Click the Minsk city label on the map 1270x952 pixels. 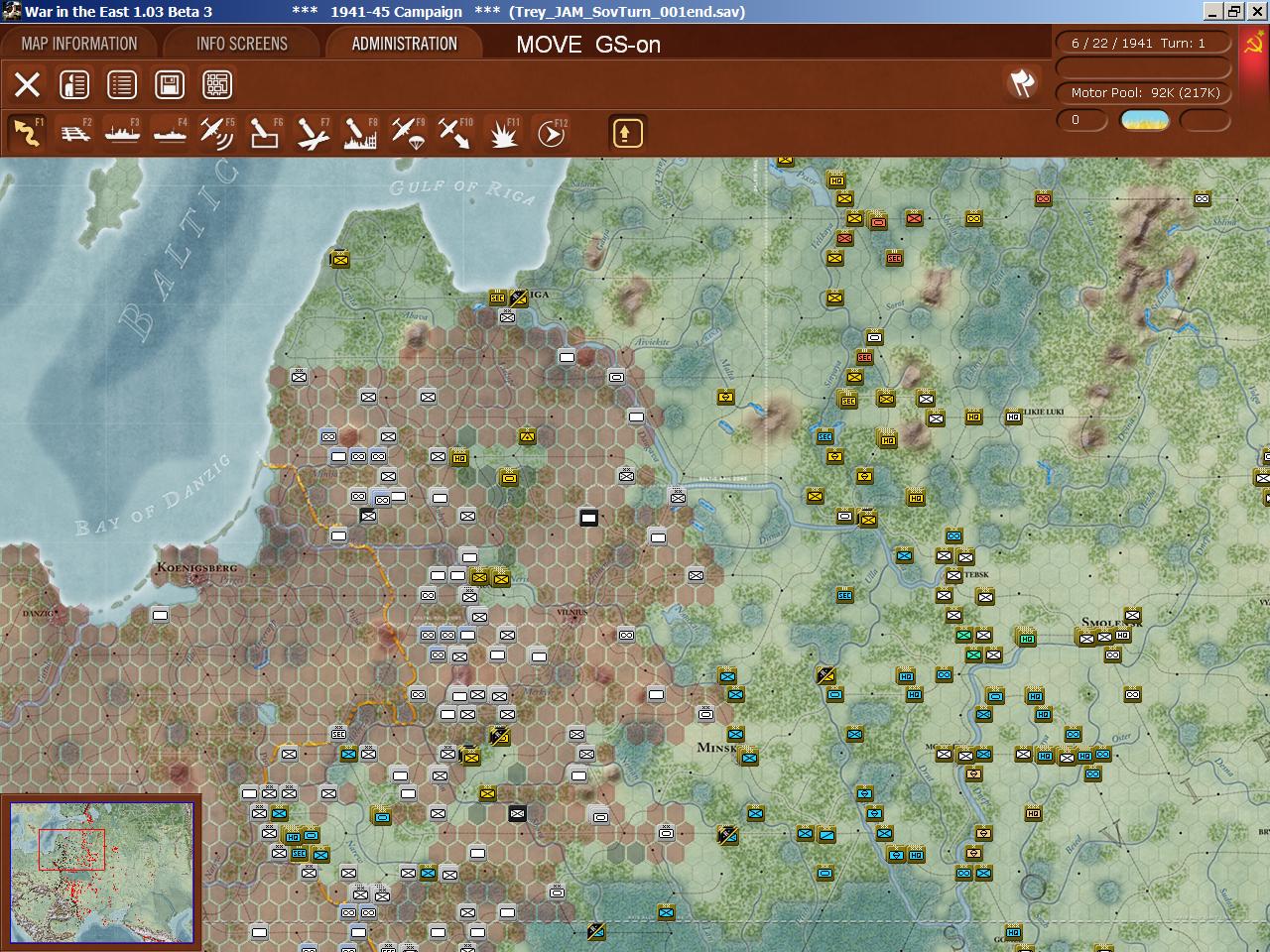tap(717, 747)
